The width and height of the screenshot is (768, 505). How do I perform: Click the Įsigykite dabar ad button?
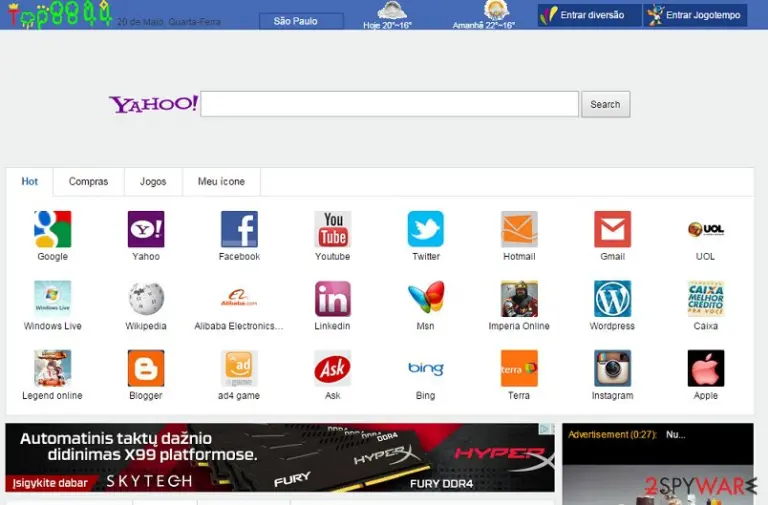coord(50,483)
